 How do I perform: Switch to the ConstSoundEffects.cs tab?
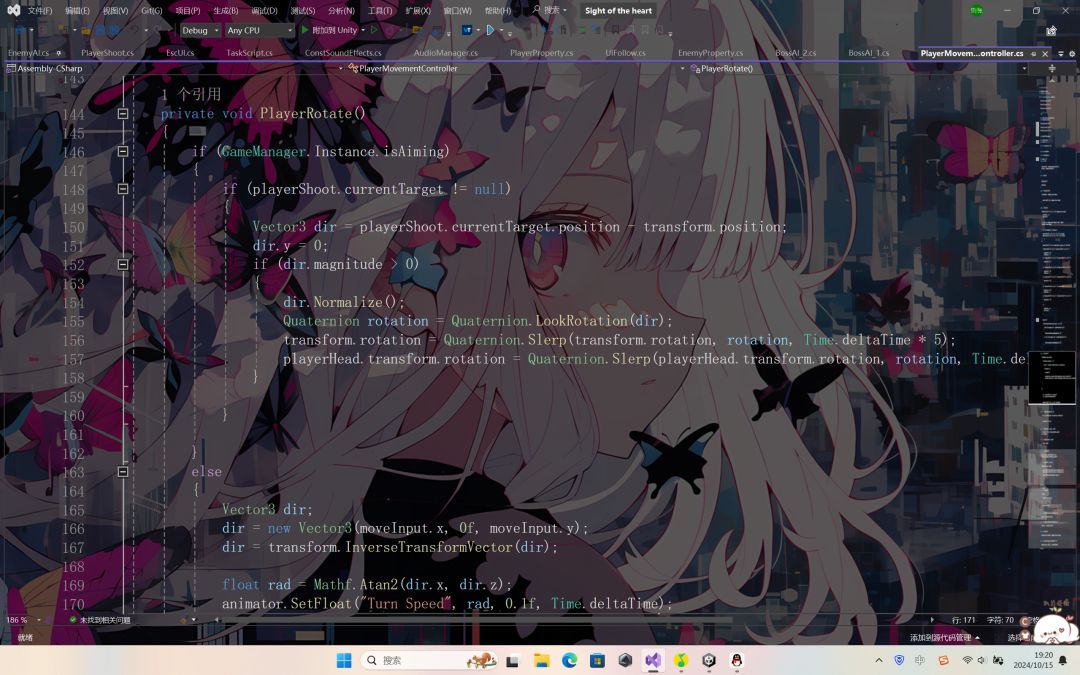coord(343,52)
